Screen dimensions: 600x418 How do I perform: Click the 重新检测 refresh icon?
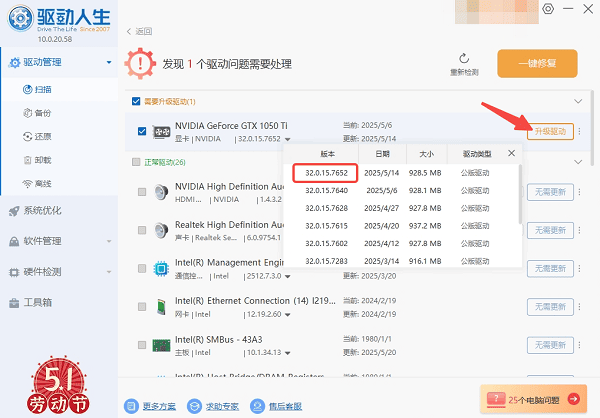pos(464,58)
